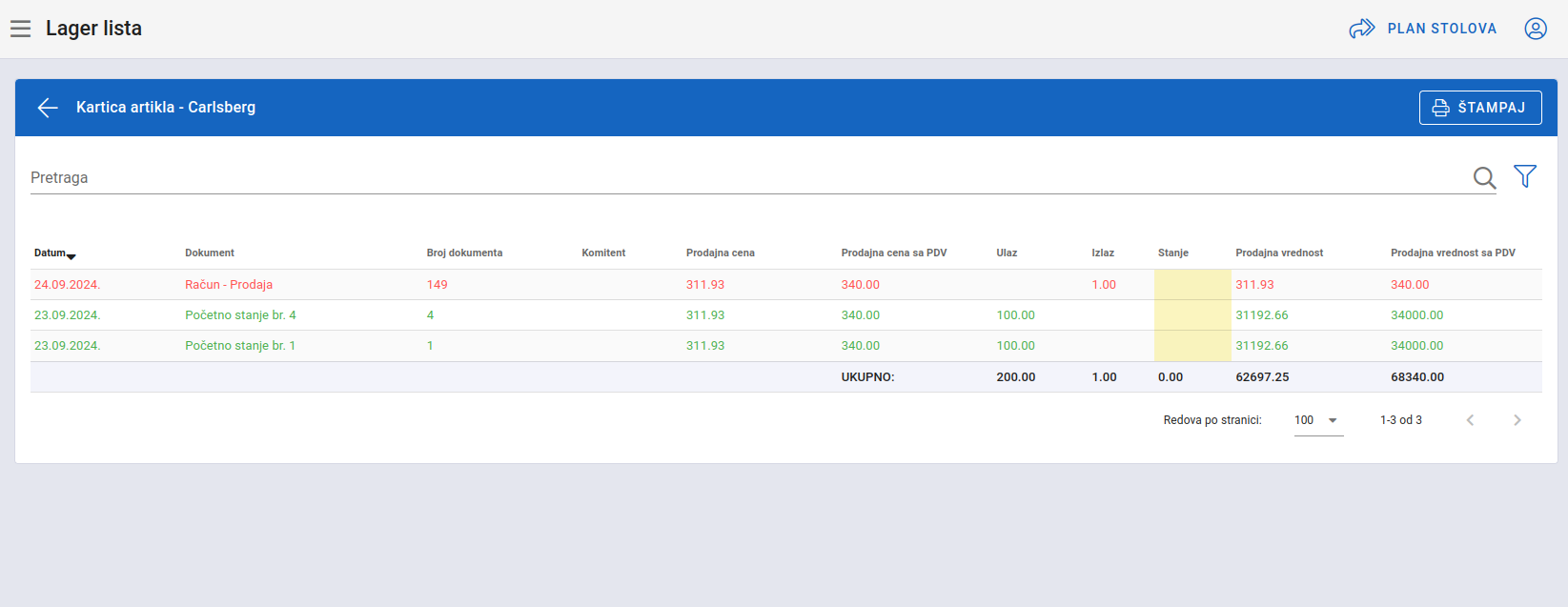1568x607 pixels.
Task: Focus the Pretraga search field
Action: [x=748, y=177]
